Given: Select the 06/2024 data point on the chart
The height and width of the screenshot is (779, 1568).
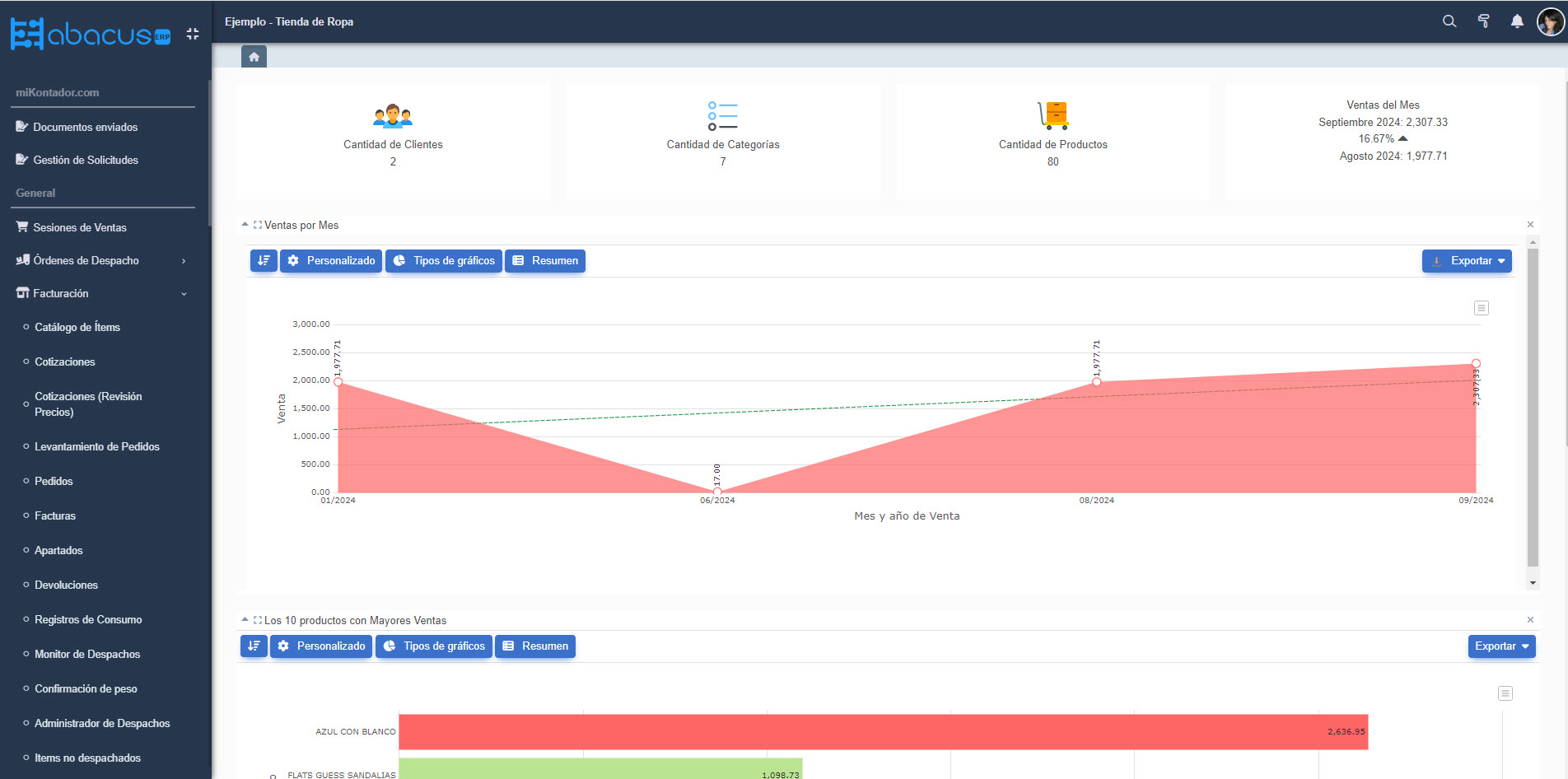Looking at the screenshot, I should (x=717, y=492).
